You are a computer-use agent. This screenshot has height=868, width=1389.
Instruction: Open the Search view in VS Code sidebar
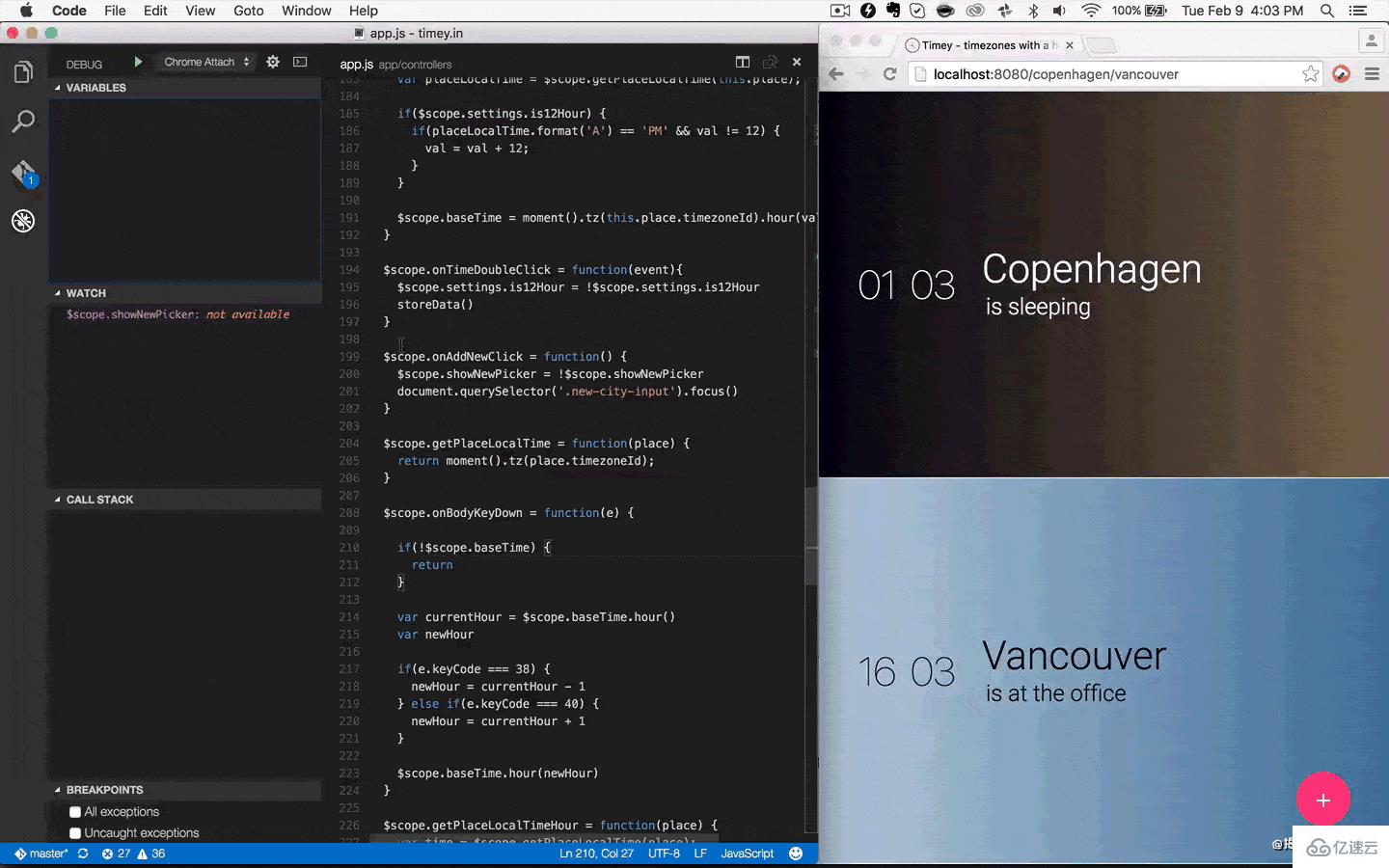(23, 122)
